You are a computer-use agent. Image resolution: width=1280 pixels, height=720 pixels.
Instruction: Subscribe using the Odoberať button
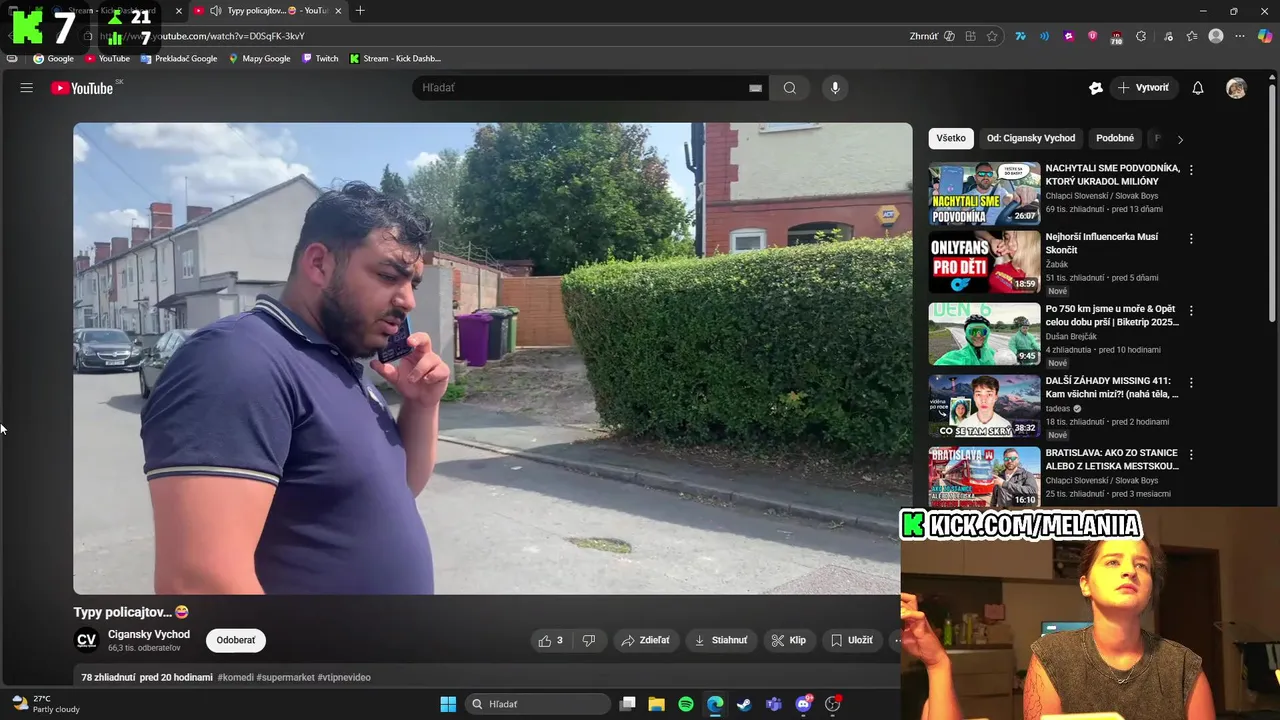pos(236,640)
